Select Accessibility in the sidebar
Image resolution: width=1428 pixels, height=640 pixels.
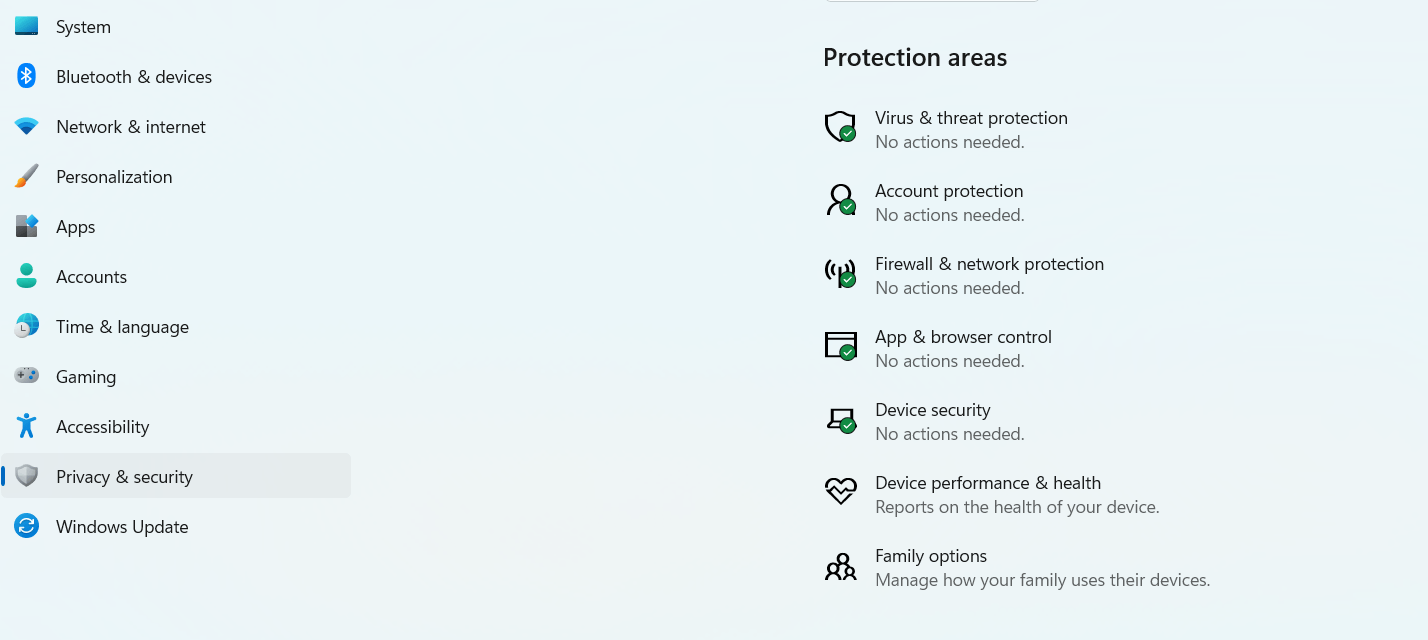pos(102,427)
